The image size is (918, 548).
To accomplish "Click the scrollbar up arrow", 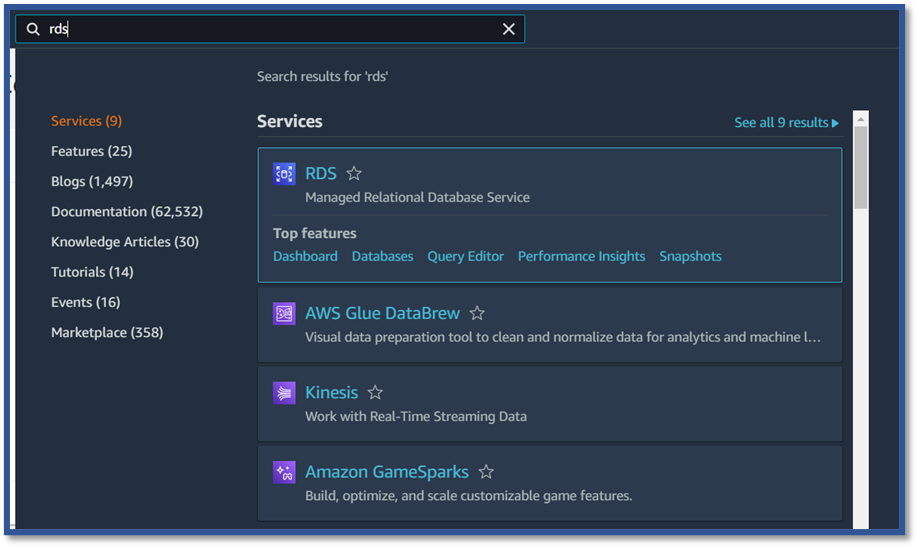I will (861, 119).
